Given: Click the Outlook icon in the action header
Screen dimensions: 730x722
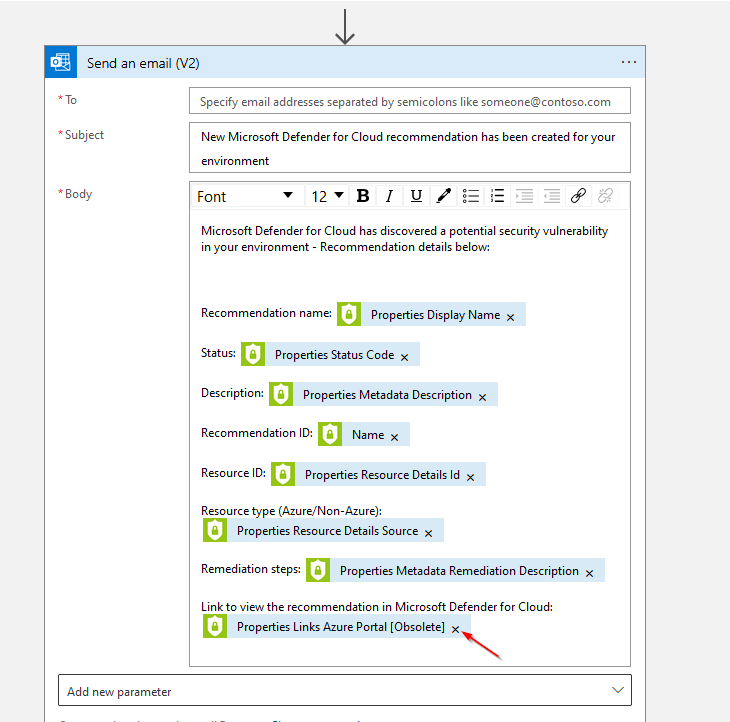Looking at the screenshot, I should [61, 62].
